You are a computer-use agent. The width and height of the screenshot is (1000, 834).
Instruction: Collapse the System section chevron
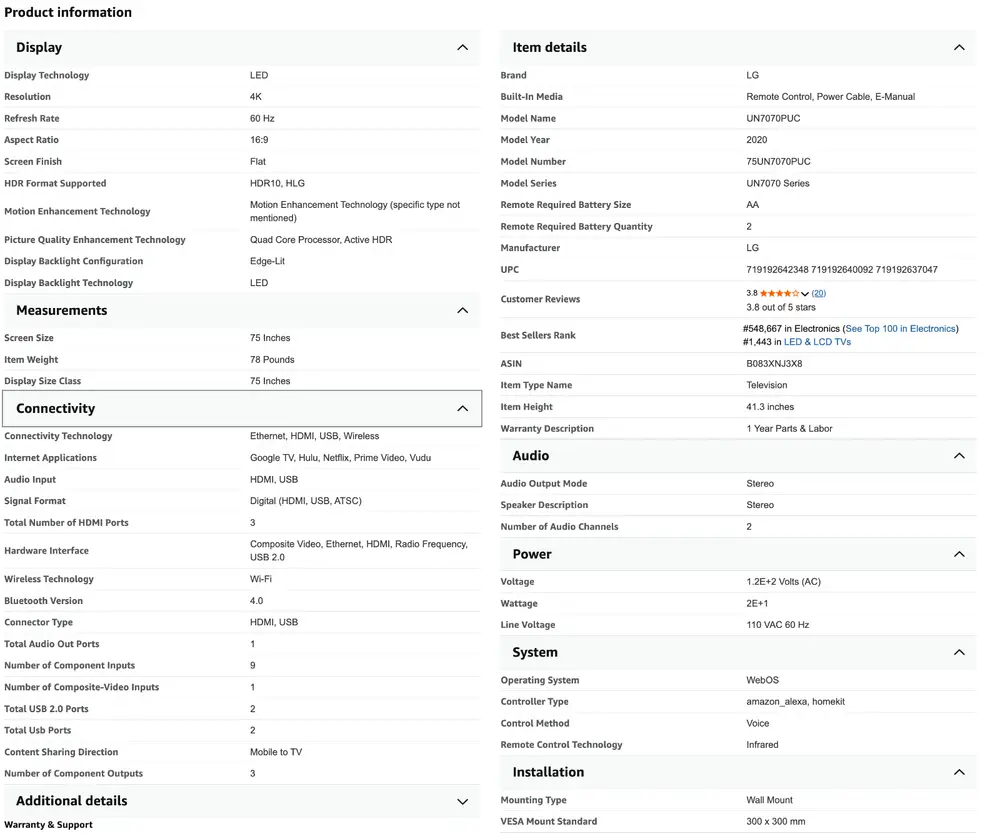(x=959, y=653)
